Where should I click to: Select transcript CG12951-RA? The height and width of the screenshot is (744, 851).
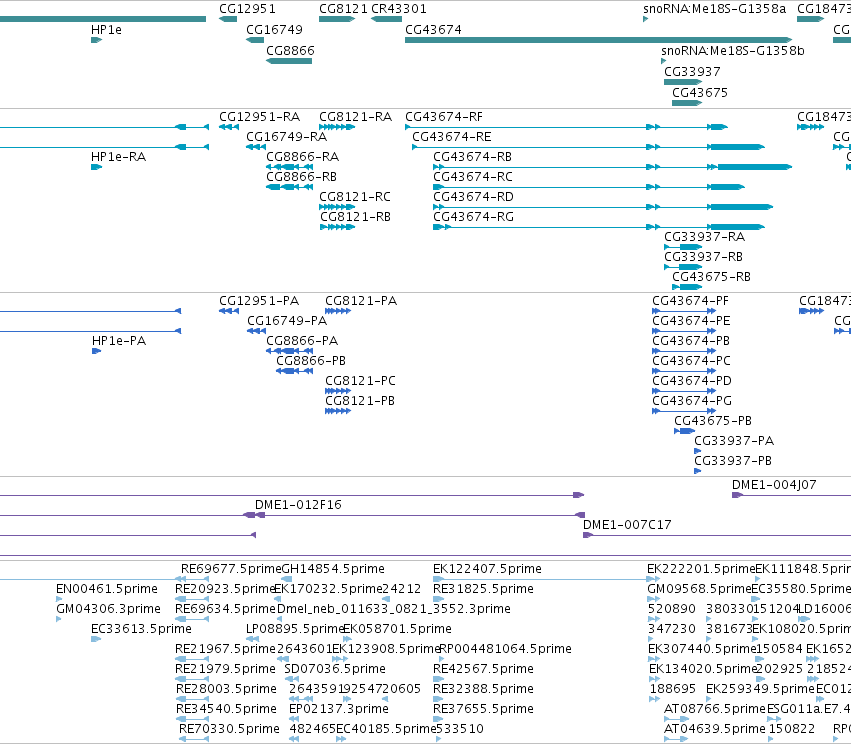[x=259, y=117]
